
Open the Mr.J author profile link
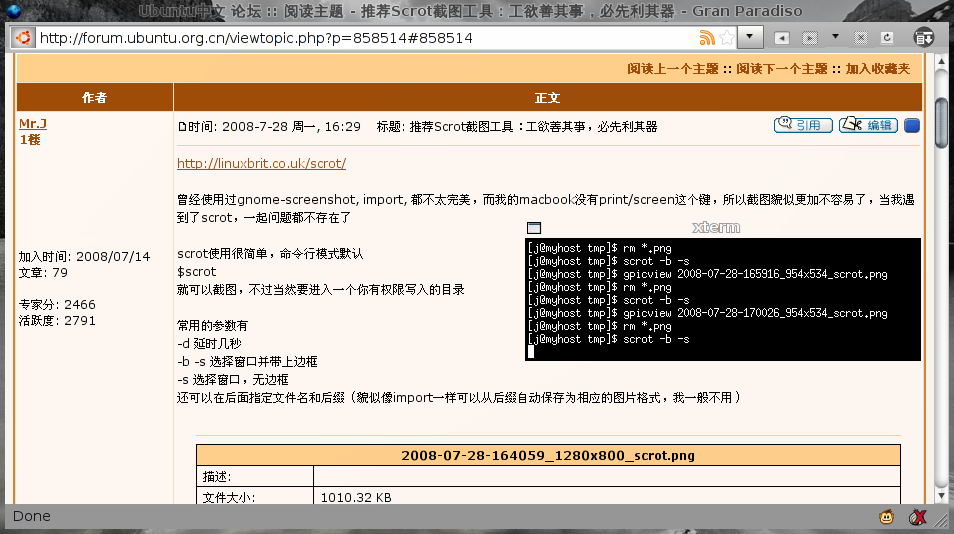33,123
